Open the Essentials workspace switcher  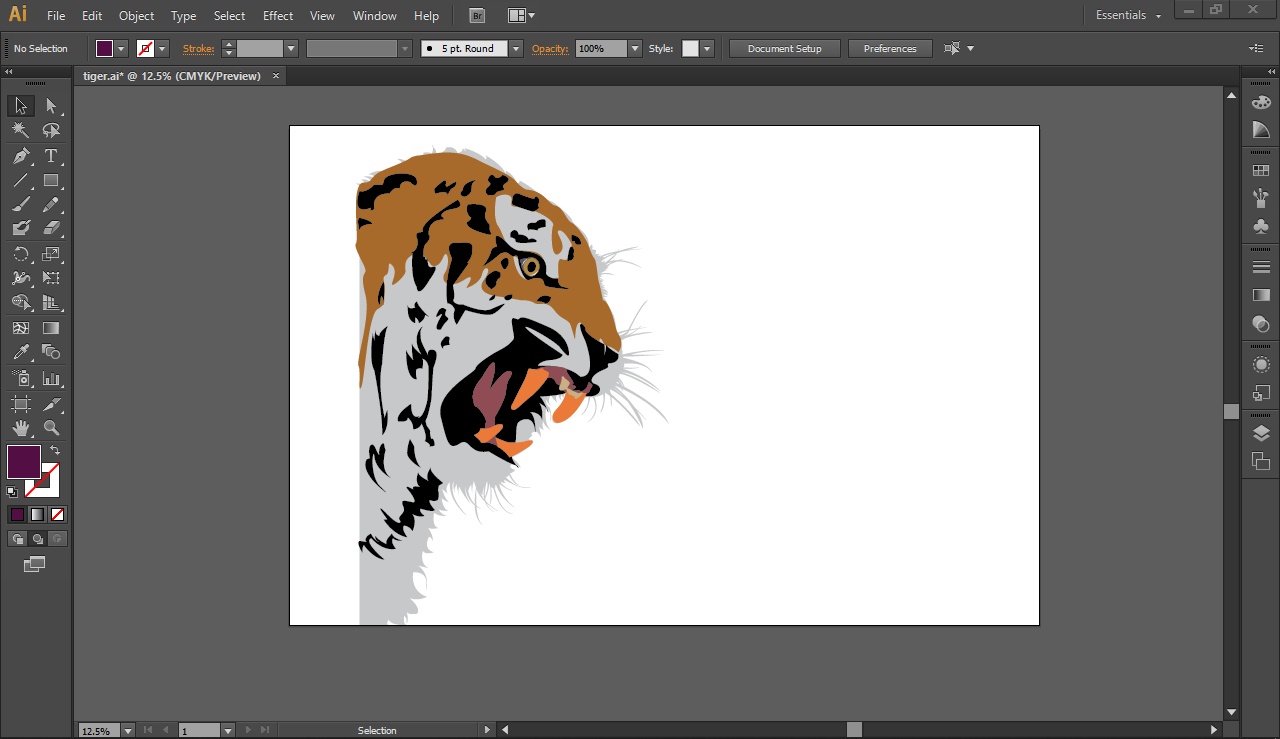[1128, 16]
